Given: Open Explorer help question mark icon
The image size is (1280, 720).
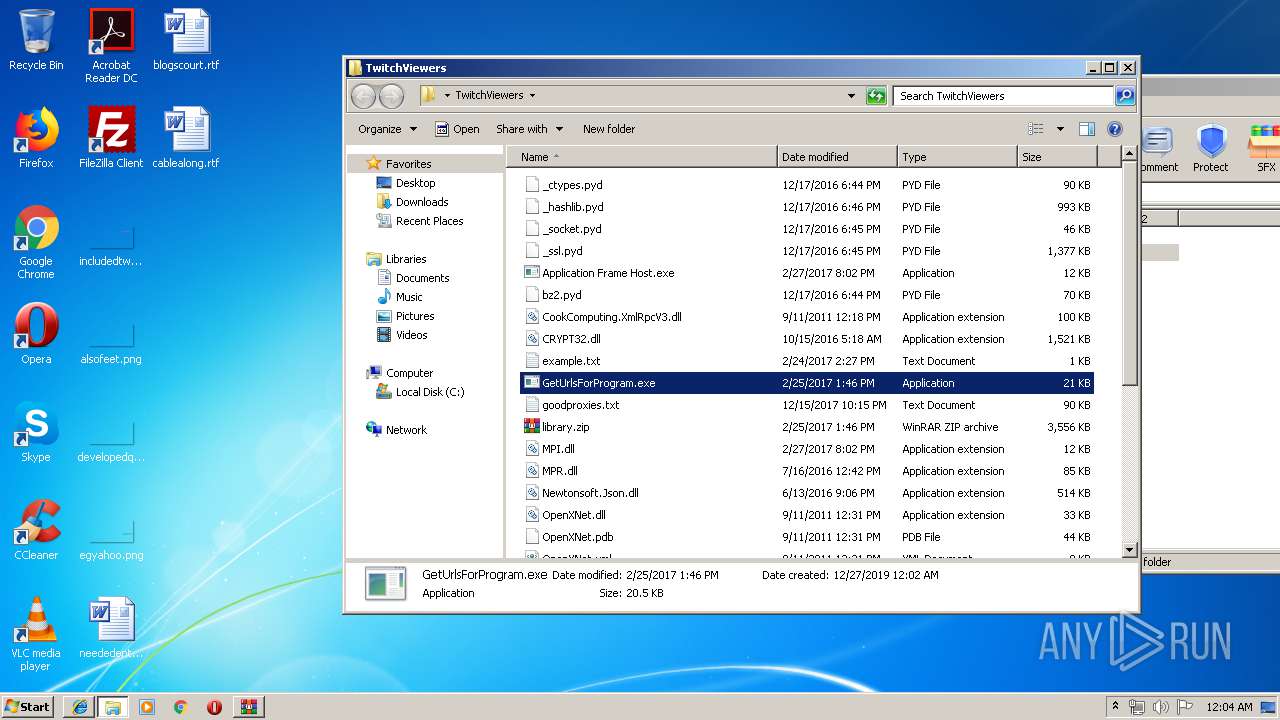Looking at the screenshot, I should click(1115, 129).
